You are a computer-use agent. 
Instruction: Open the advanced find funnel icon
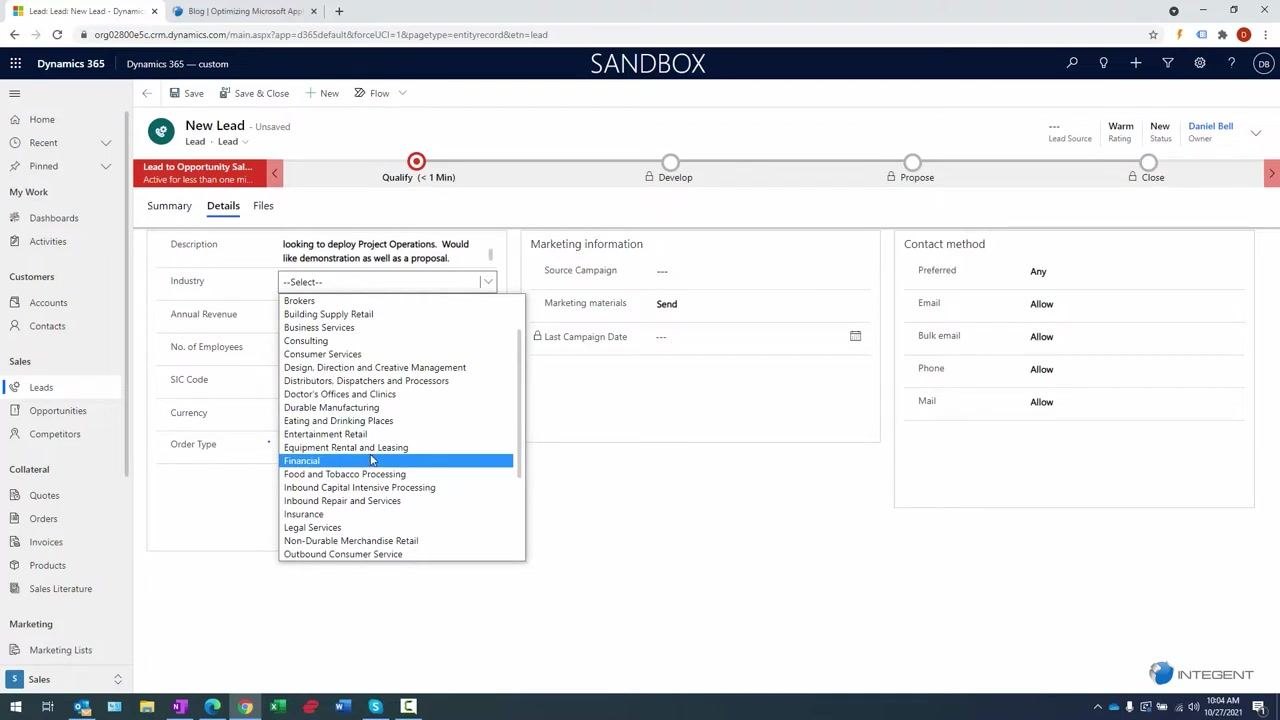(x=1167, y=63)
